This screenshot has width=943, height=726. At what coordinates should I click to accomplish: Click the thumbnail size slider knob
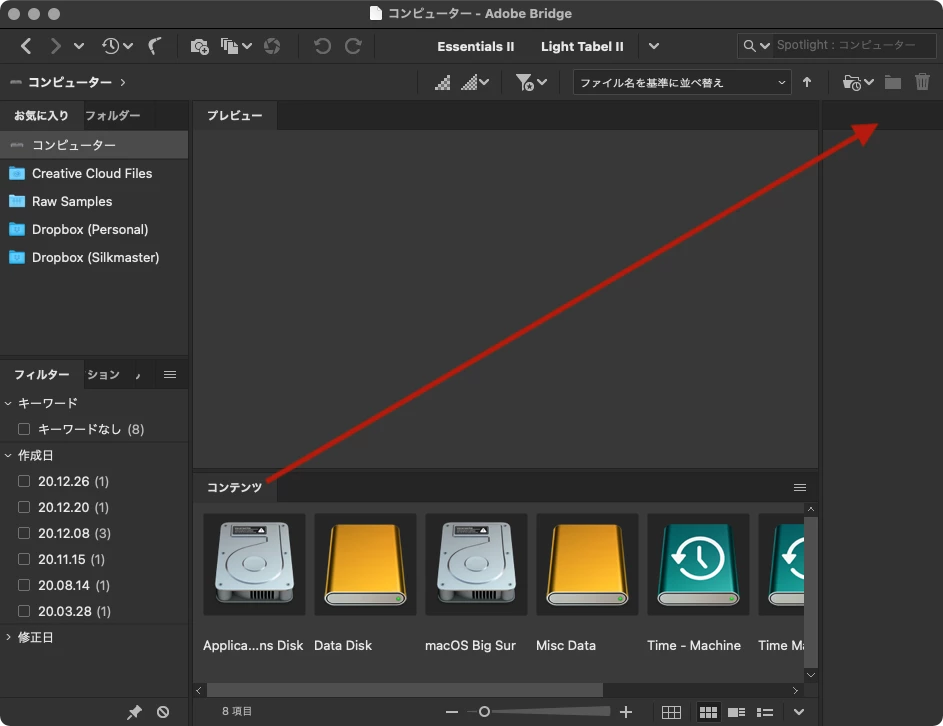coord(484,712)
